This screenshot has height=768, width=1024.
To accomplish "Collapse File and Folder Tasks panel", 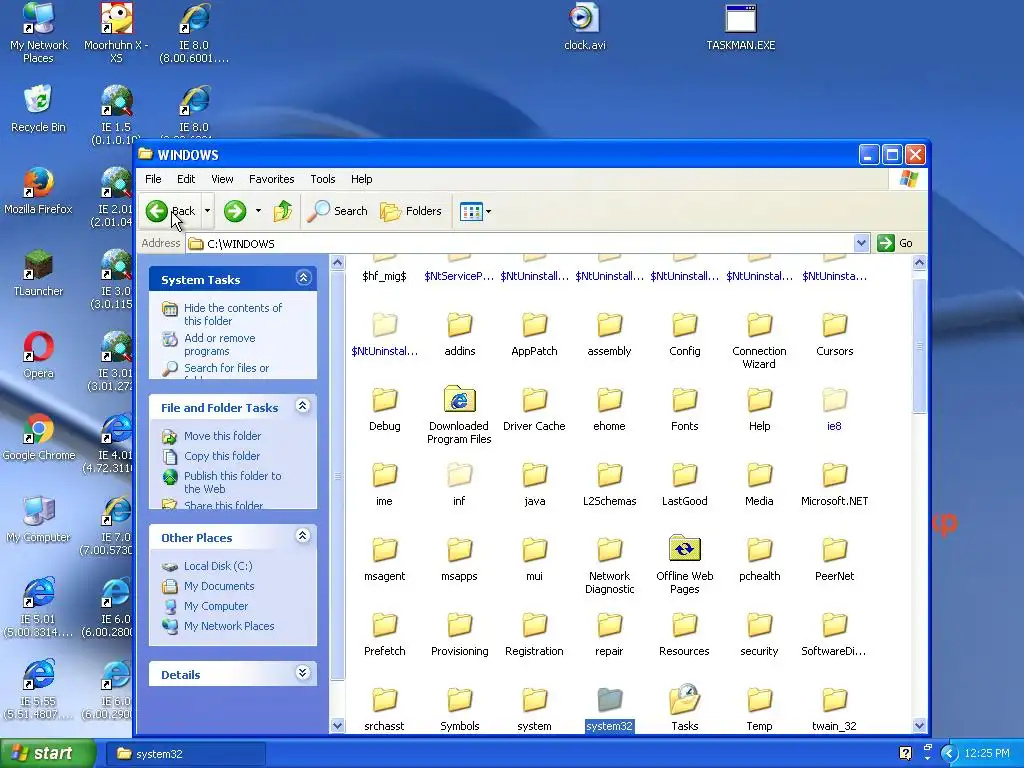I will (x=303, y=406).
